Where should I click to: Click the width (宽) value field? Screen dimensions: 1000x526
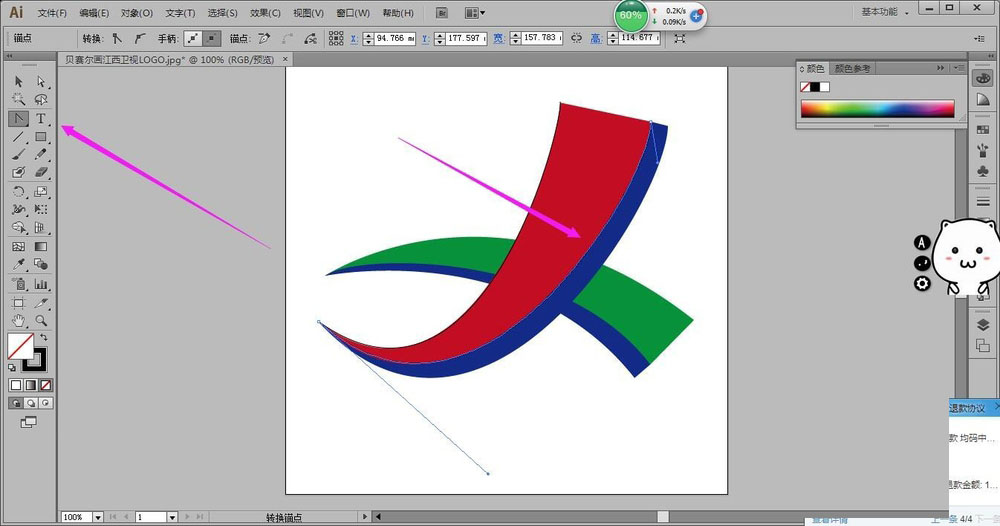pos(542,38)
